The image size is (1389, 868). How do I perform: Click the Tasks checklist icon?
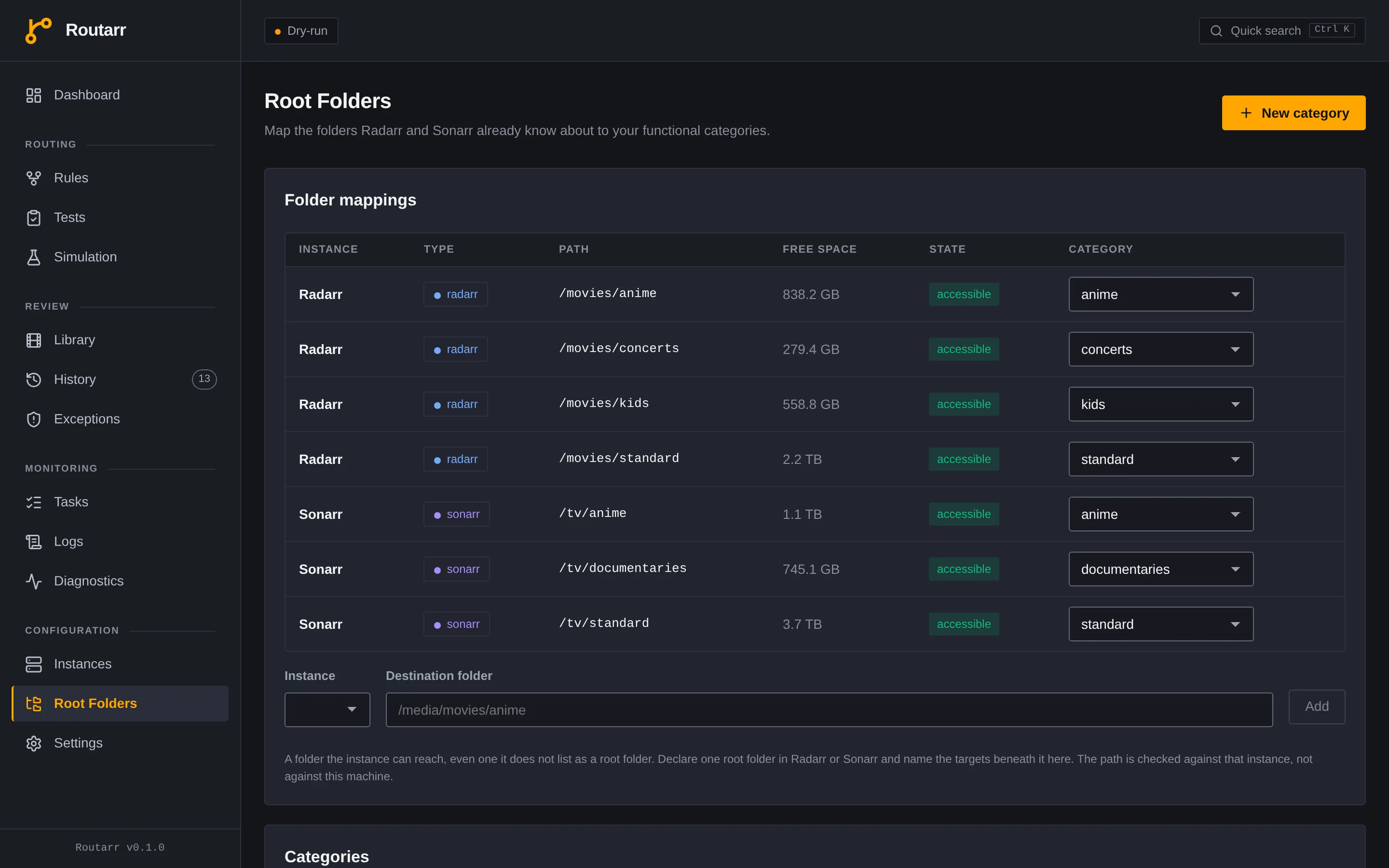(x=34, y=502)
